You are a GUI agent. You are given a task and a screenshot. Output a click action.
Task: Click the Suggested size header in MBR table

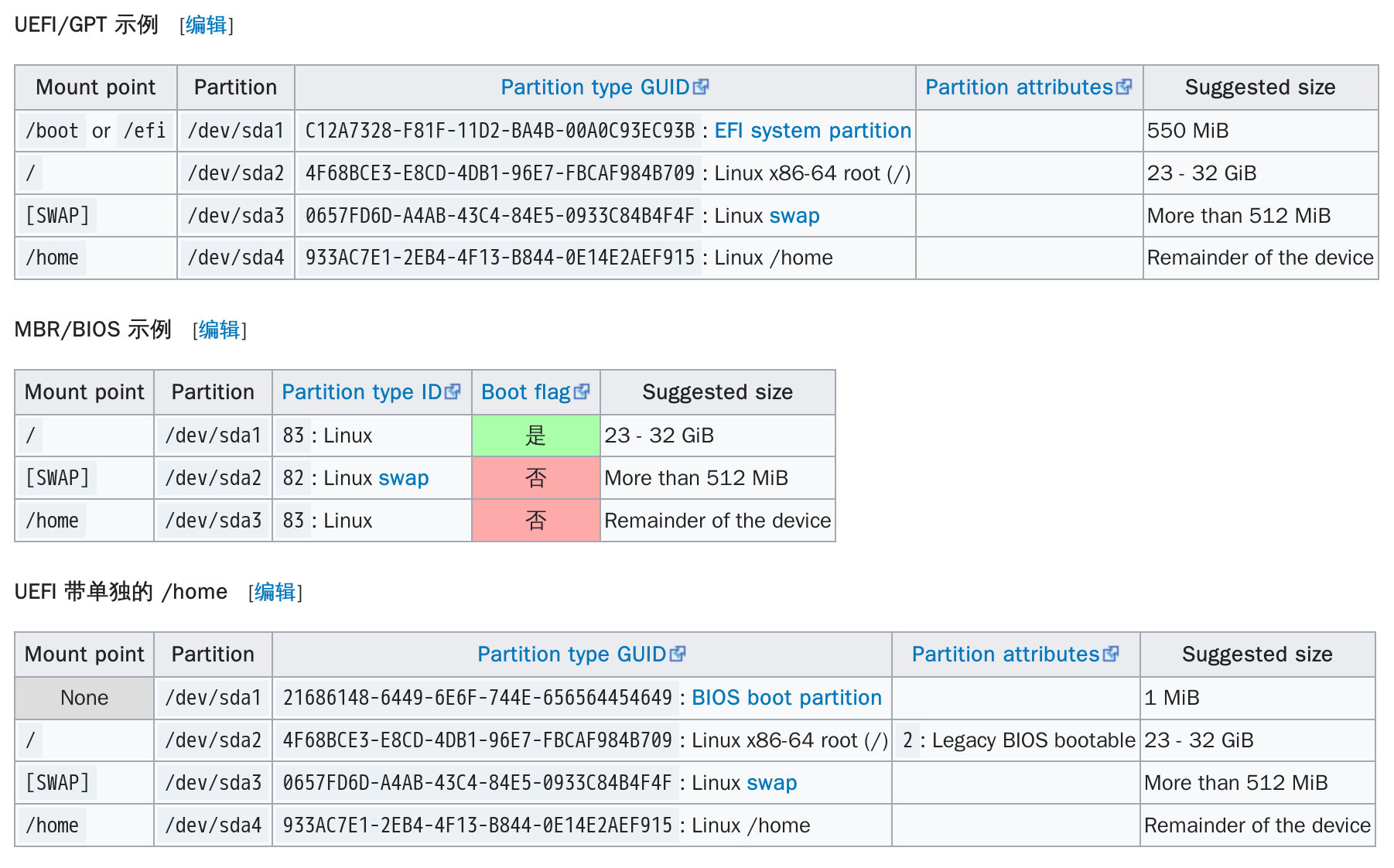point(717,392)
